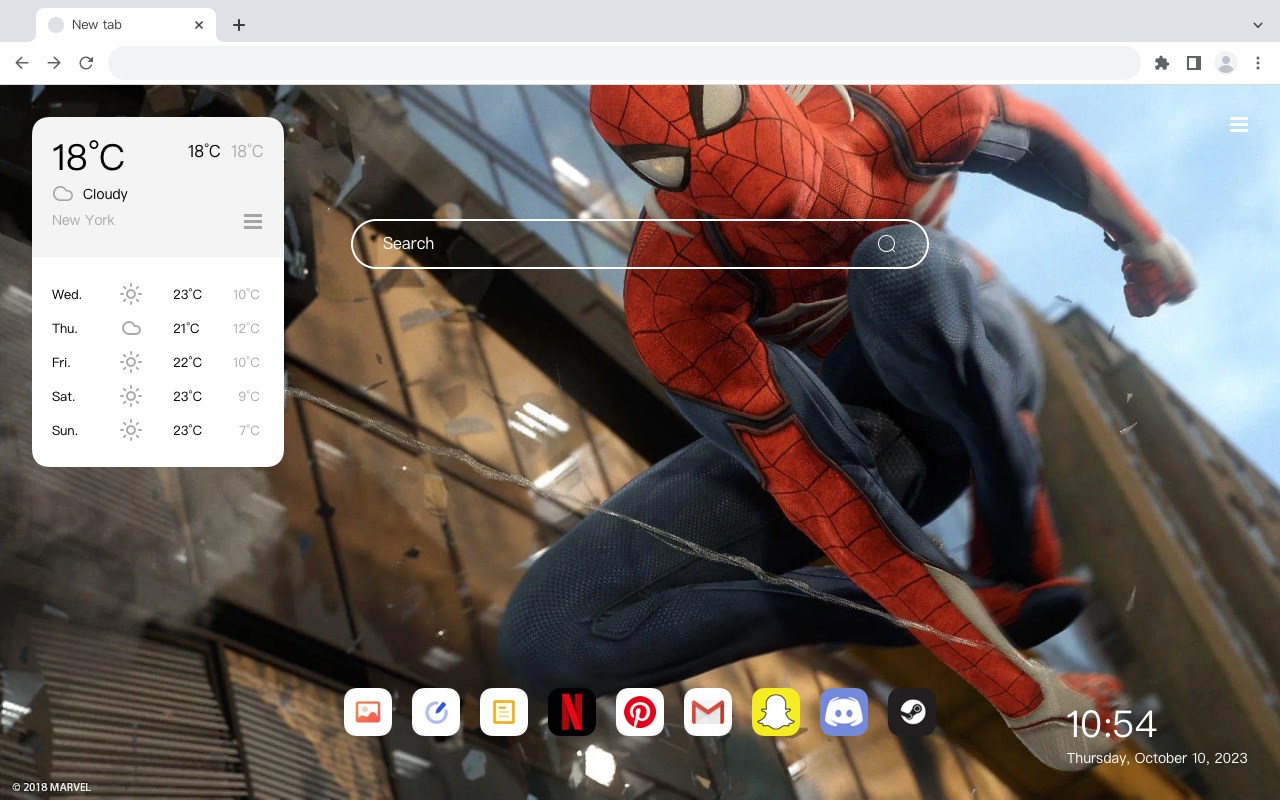Go forward to next page
This screenshot has width=1280, height=800.
click(54, 63)
